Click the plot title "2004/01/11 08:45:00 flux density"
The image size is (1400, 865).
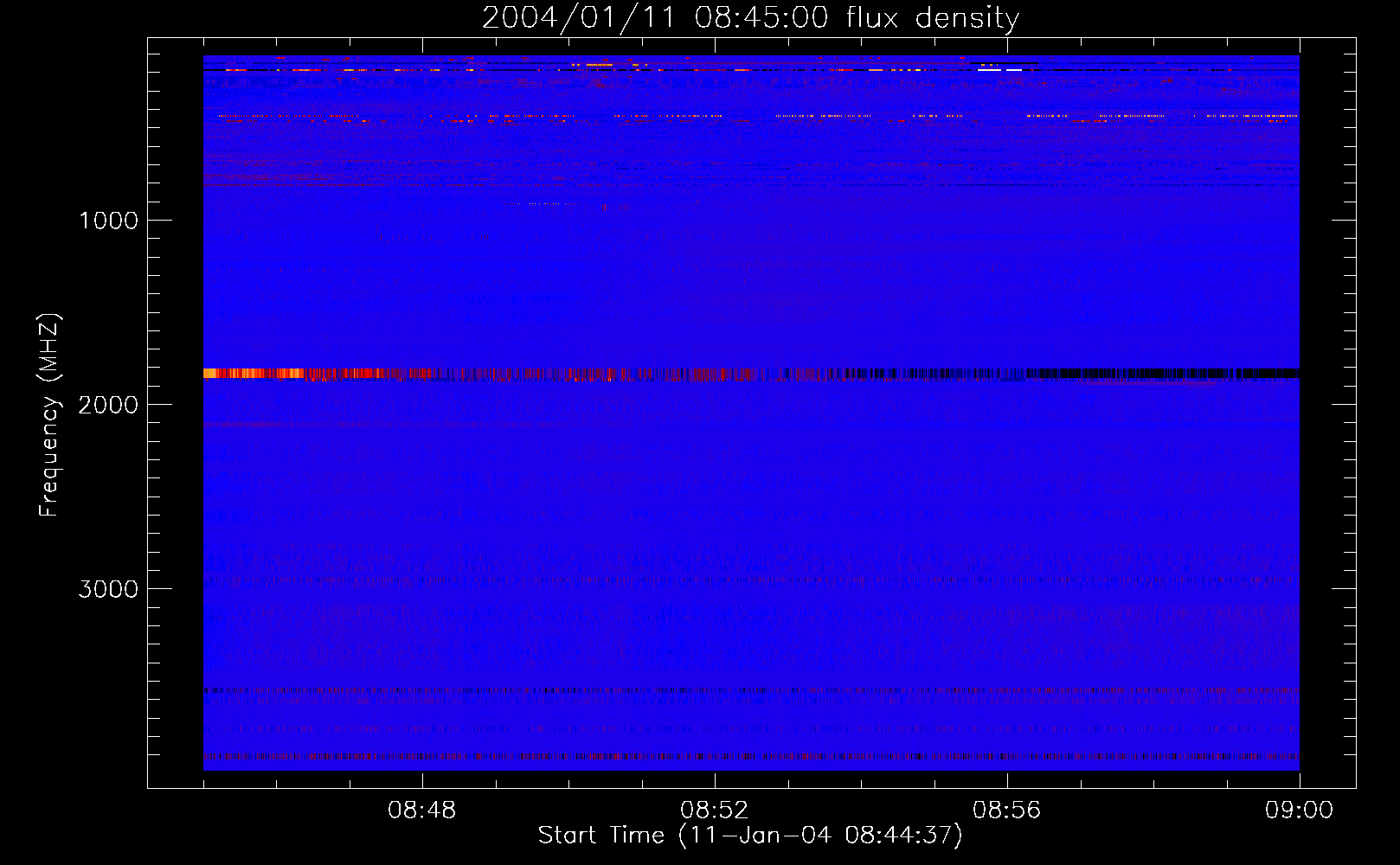point(750,17)
